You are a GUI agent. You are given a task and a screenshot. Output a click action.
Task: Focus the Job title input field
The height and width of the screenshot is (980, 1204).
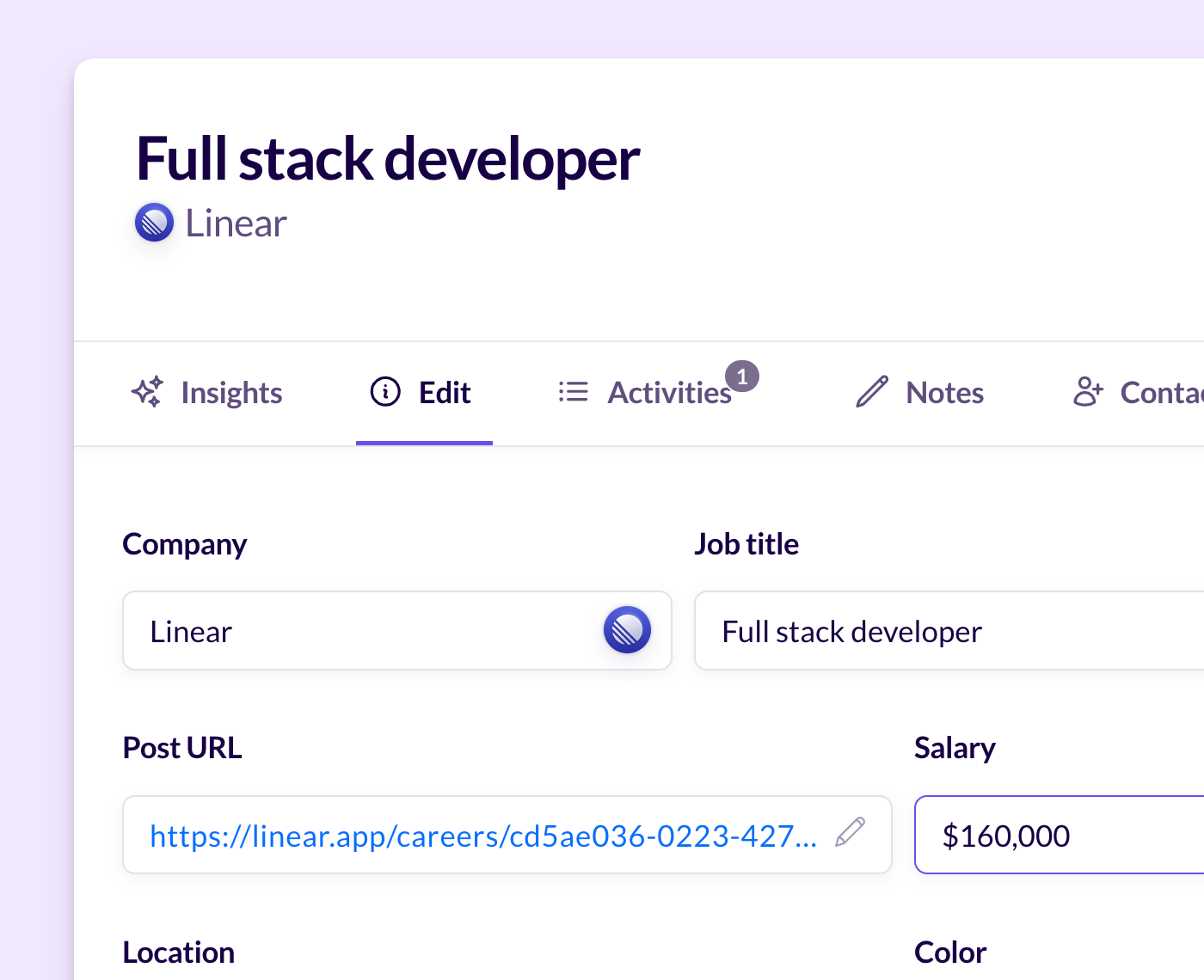949,631
